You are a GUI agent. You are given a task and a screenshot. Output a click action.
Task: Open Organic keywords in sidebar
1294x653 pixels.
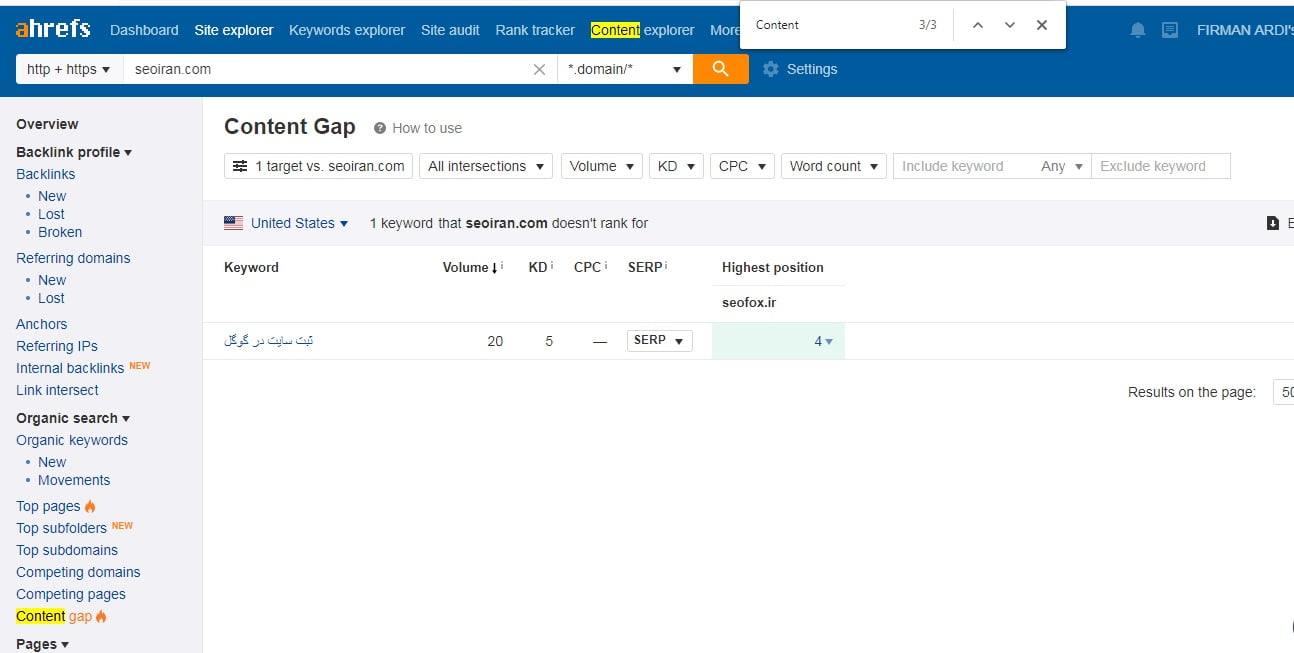pyautogui.click(x=72, y=440)
